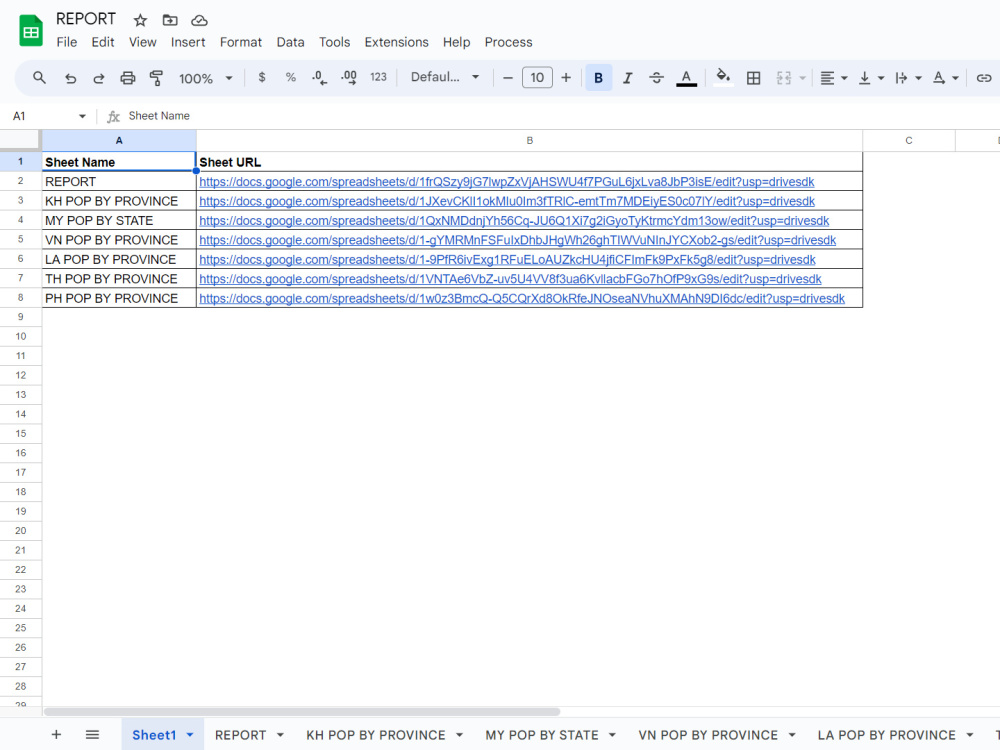Open the TH POP BY PROVINCE URL link
Screen dimensions: 1000x750
tap(510, 279)
